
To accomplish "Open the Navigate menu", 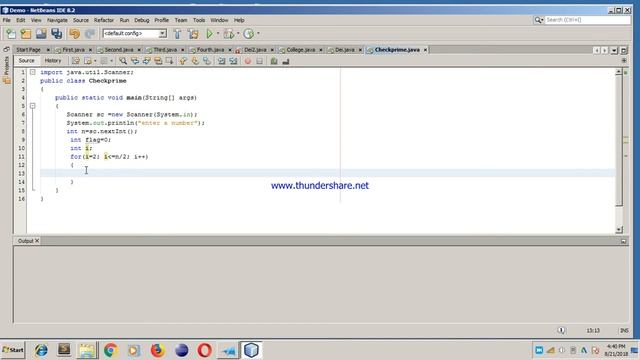I will [57, 20].
